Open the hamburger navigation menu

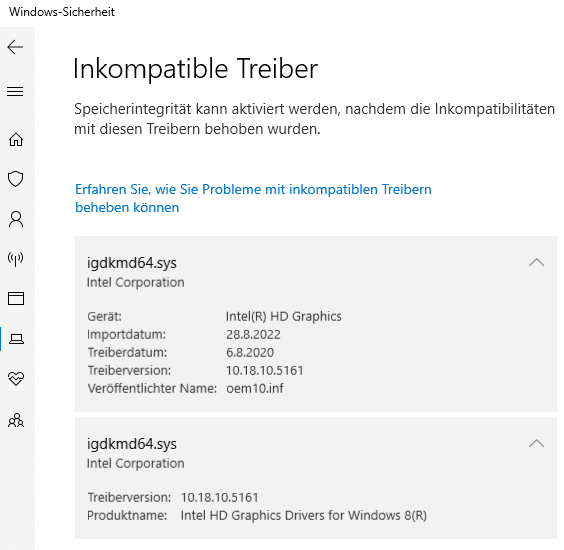pyautogui.click(x=15, y=91)
